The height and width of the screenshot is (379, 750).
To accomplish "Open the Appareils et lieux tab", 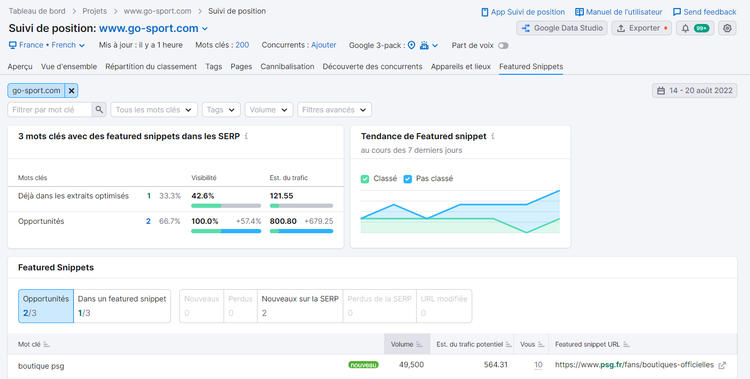I will pos(461,67).
